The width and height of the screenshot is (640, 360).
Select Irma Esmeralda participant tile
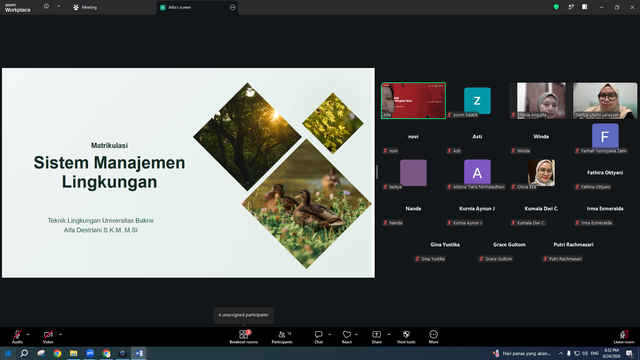point(605,209)
